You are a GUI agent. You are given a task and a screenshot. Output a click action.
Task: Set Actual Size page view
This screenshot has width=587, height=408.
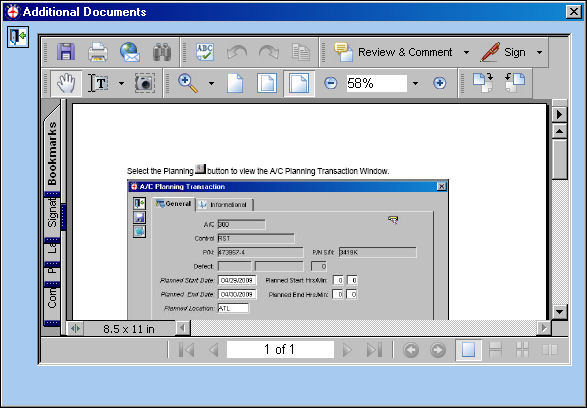pos(235,83)
